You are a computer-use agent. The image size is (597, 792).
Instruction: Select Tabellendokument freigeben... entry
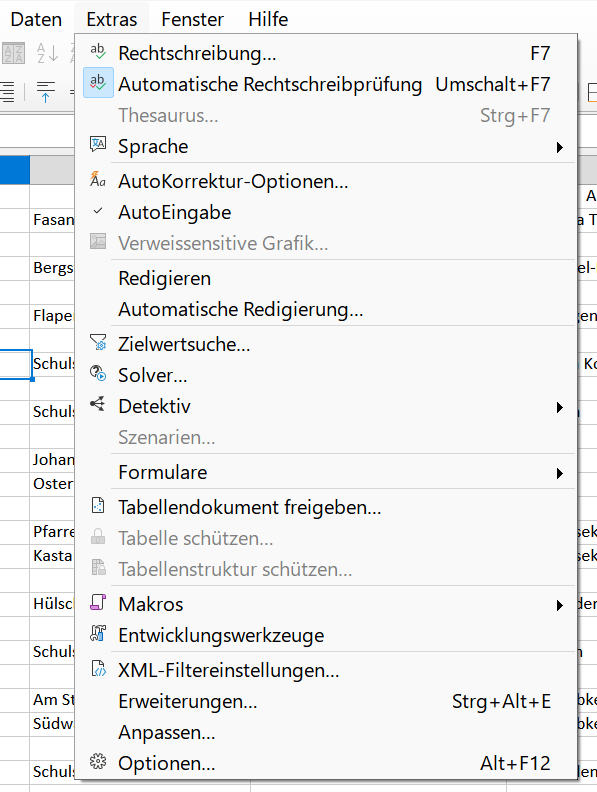click(326, 507)
